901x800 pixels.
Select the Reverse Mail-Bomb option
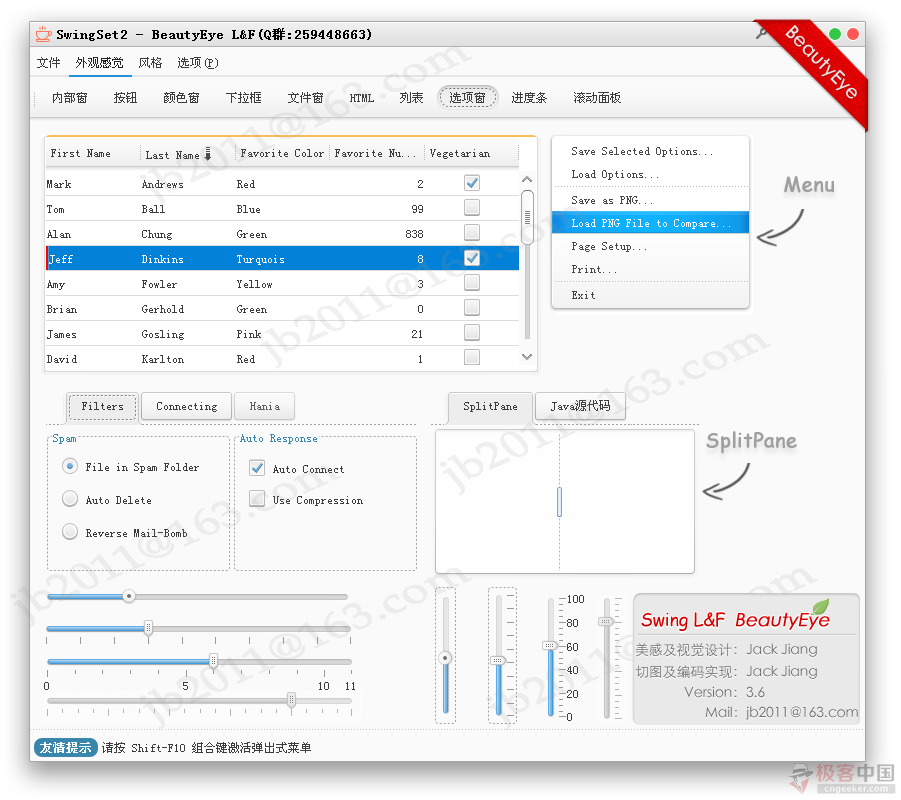[x=69, y=531]
